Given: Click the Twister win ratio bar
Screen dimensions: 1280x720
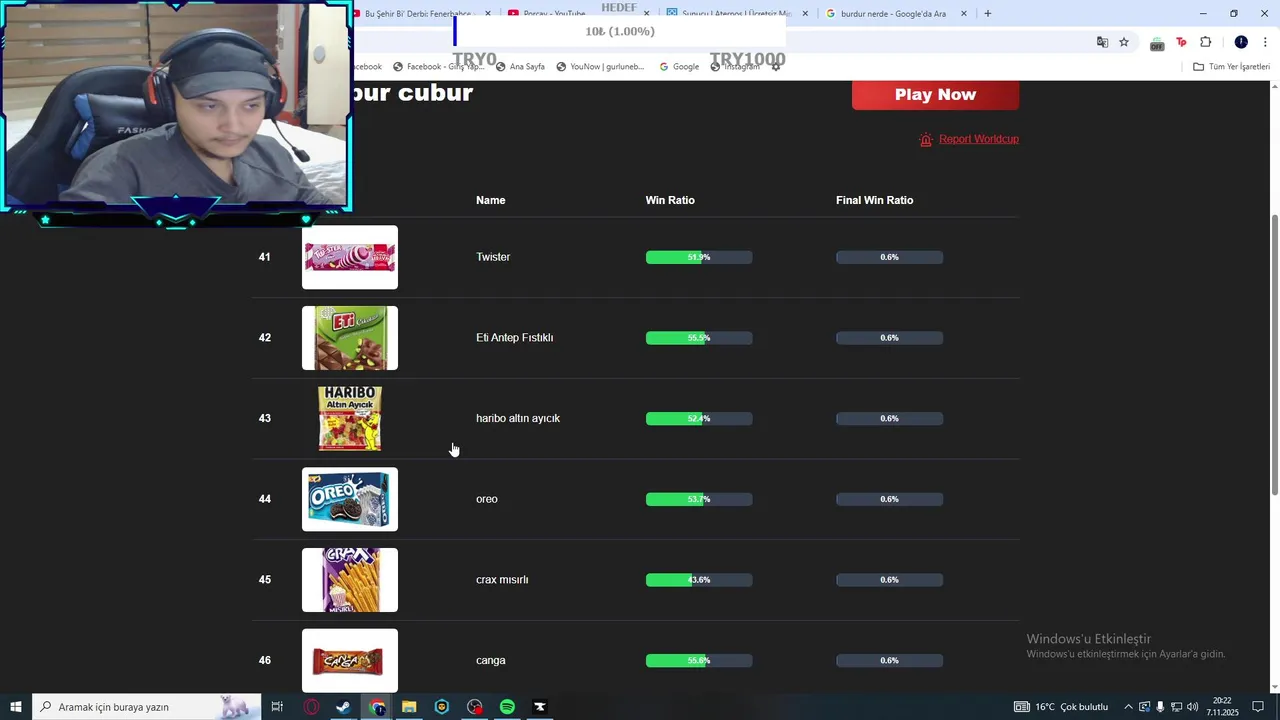Looking at the screenshot, I should pyautogui.click(x=699, y=257).
